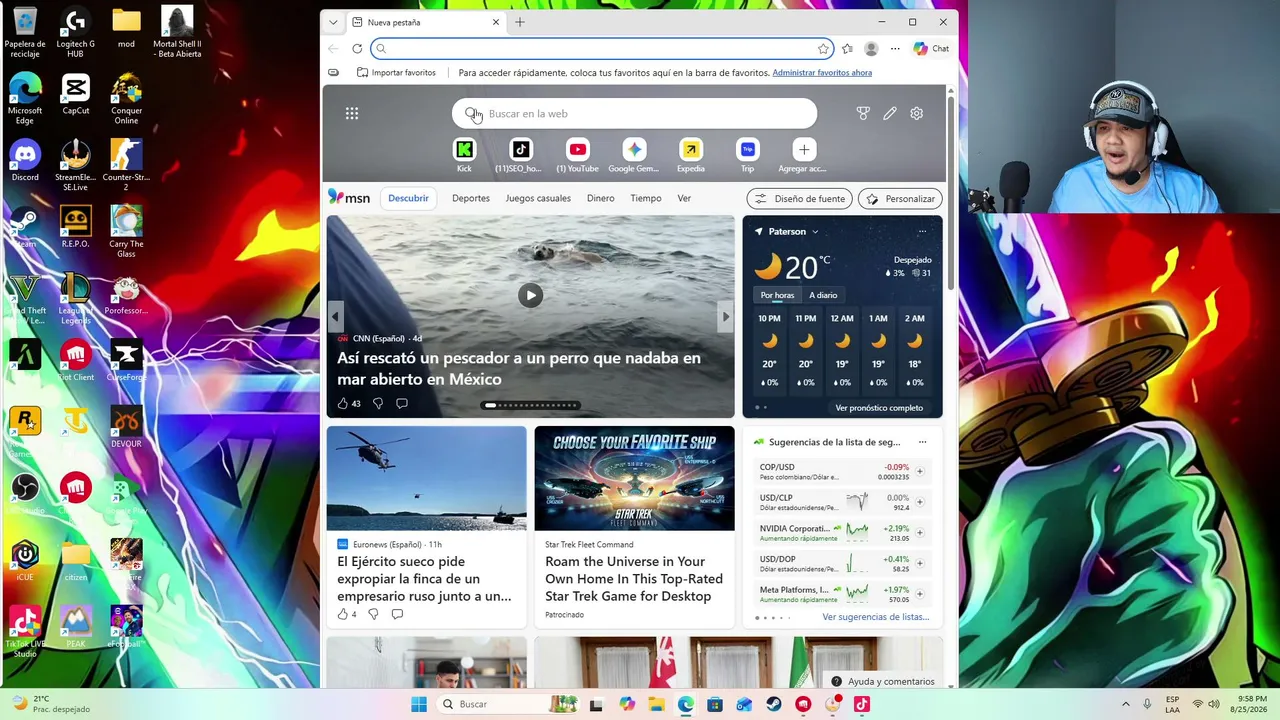Click the Buscar en la web search box
1280x720 pixels.
click(634, 114)
